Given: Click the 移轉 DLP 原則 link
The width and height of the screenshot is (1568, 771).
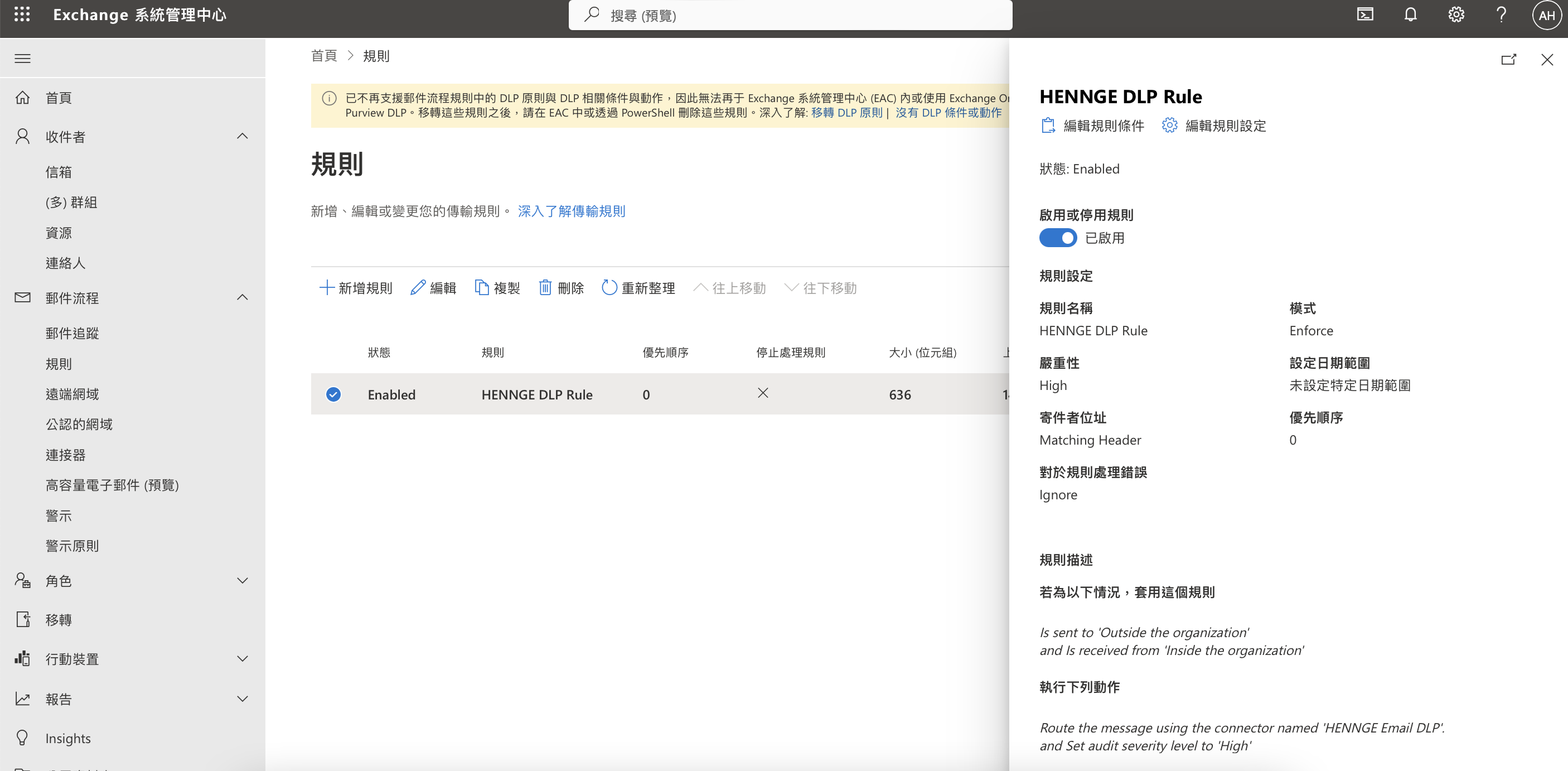Looking at the screenshot, I should pos(846,113).
